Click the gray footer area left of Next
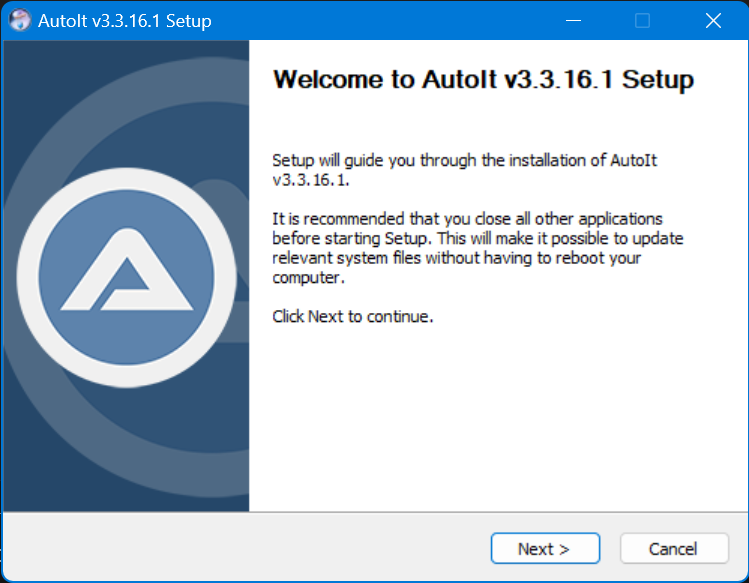The image size is (749, 583). point(250,548)
